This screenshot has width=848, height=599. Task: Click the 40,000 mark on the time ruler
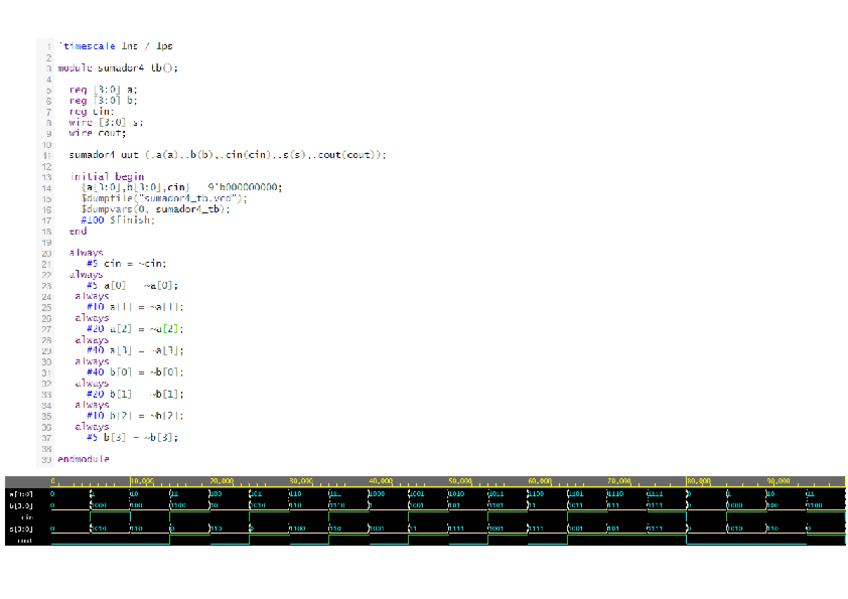[380, 480]
